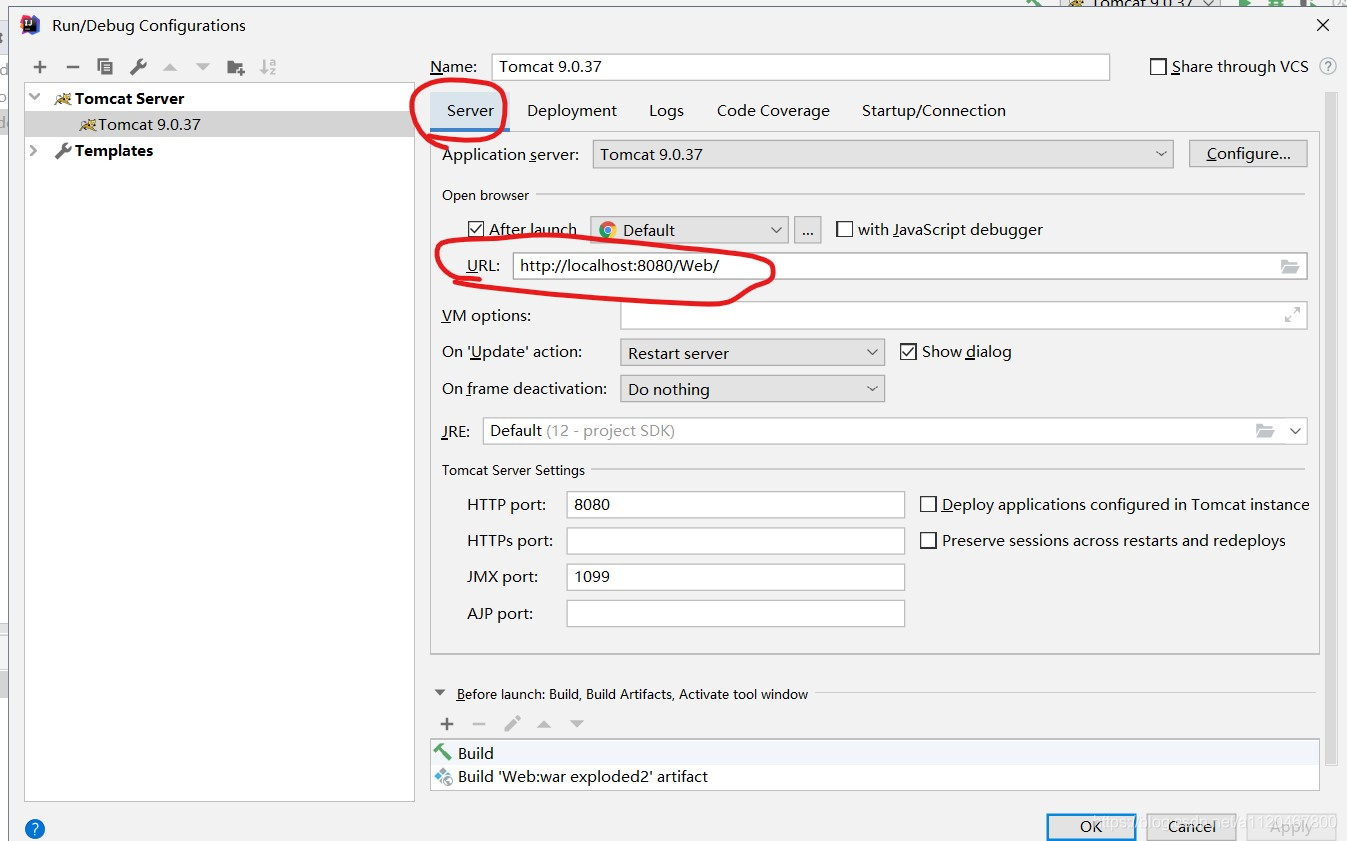Add a new configuration with the plus icon

point(40,67)
